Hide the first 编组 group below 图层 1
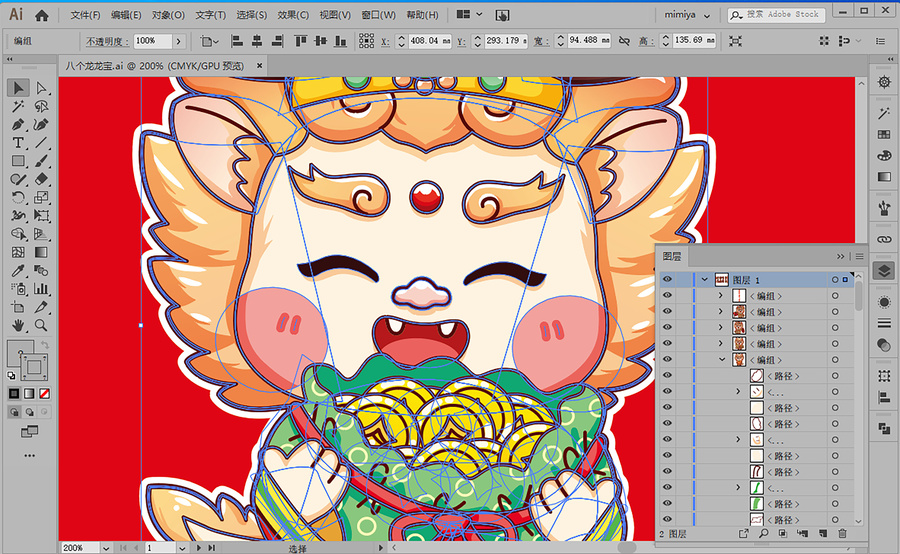The width and height of the screenshot is (900, 554). coord(667,296)
